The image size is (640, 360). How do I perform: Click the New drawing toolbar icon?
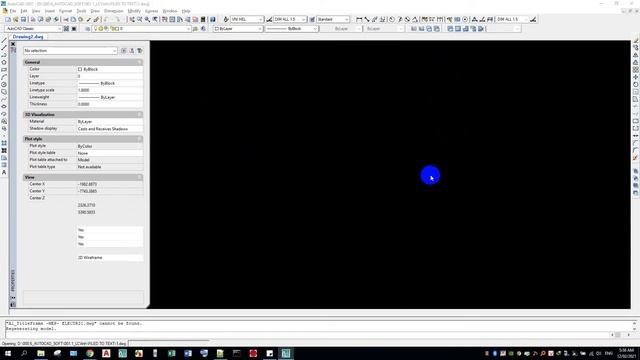coord(8,19)
